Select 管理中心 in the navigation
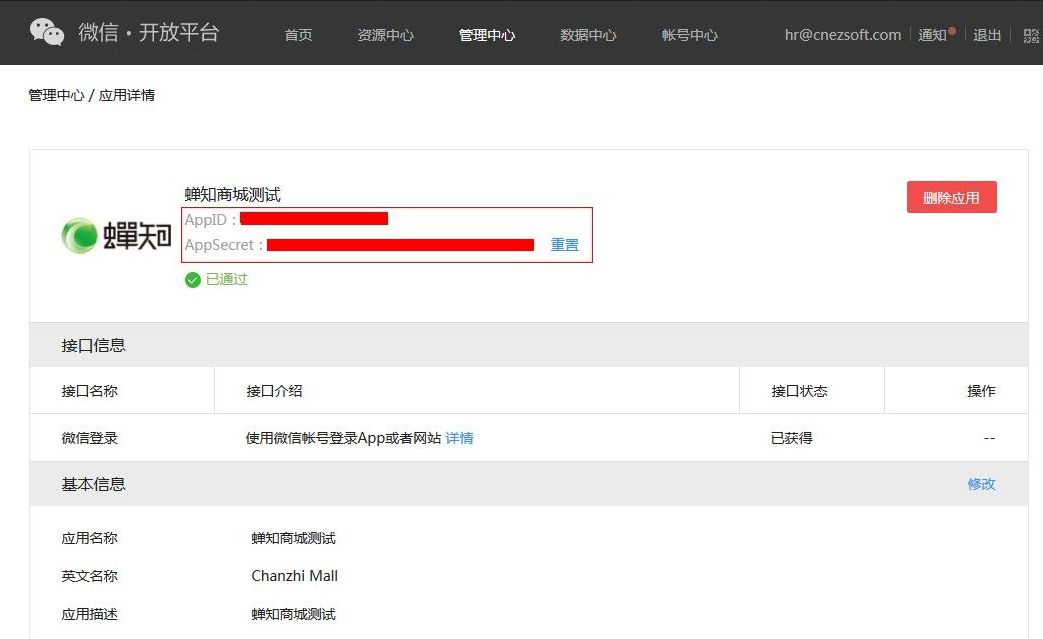This screenshot has height=639, width=1043. click(487, 35)
